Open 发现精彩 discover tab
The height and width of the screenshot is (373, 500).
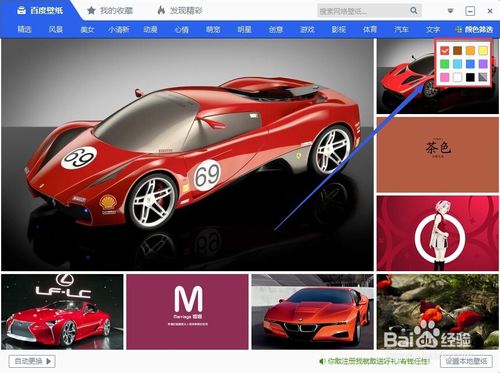(180, 11)
